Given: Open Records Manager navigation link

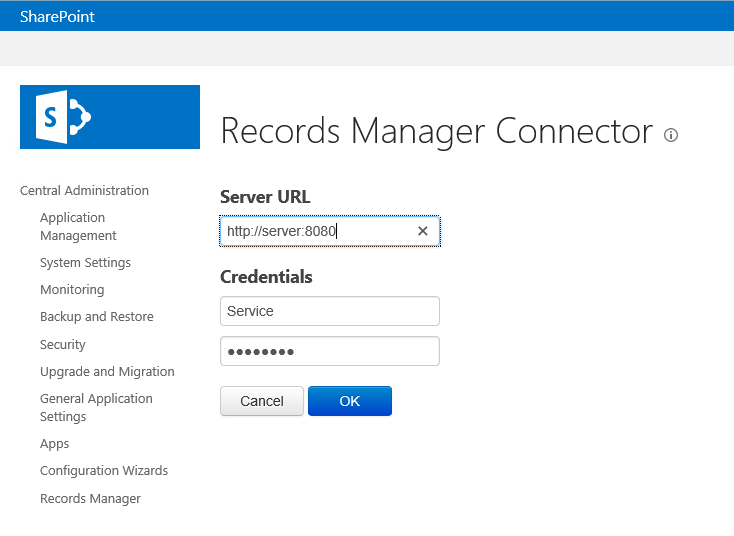Looking at the screenshot, I should click(90, 499).
